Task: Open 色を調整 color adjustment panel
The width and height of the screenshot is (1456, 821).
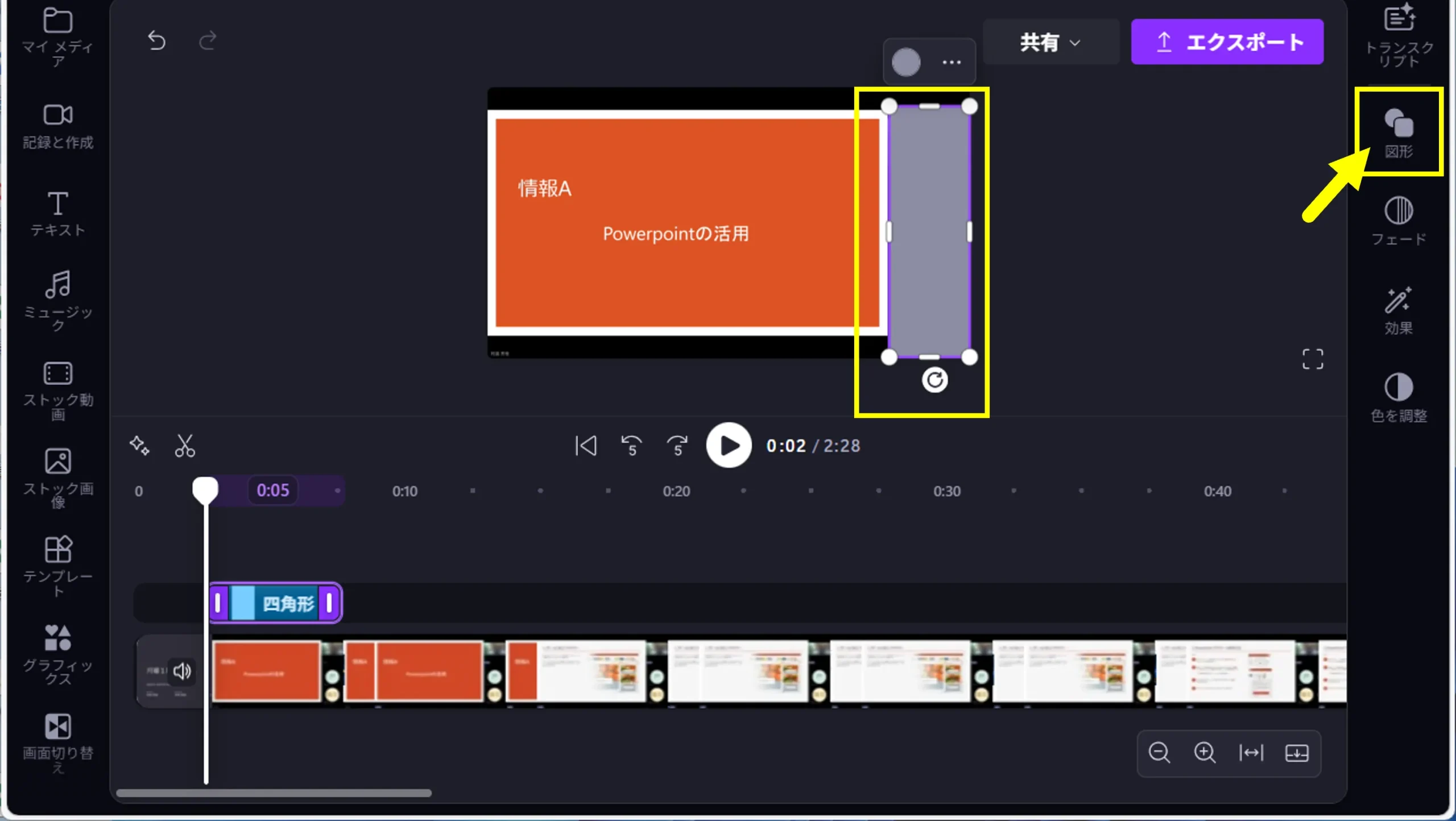Action: click(1399, 398)
